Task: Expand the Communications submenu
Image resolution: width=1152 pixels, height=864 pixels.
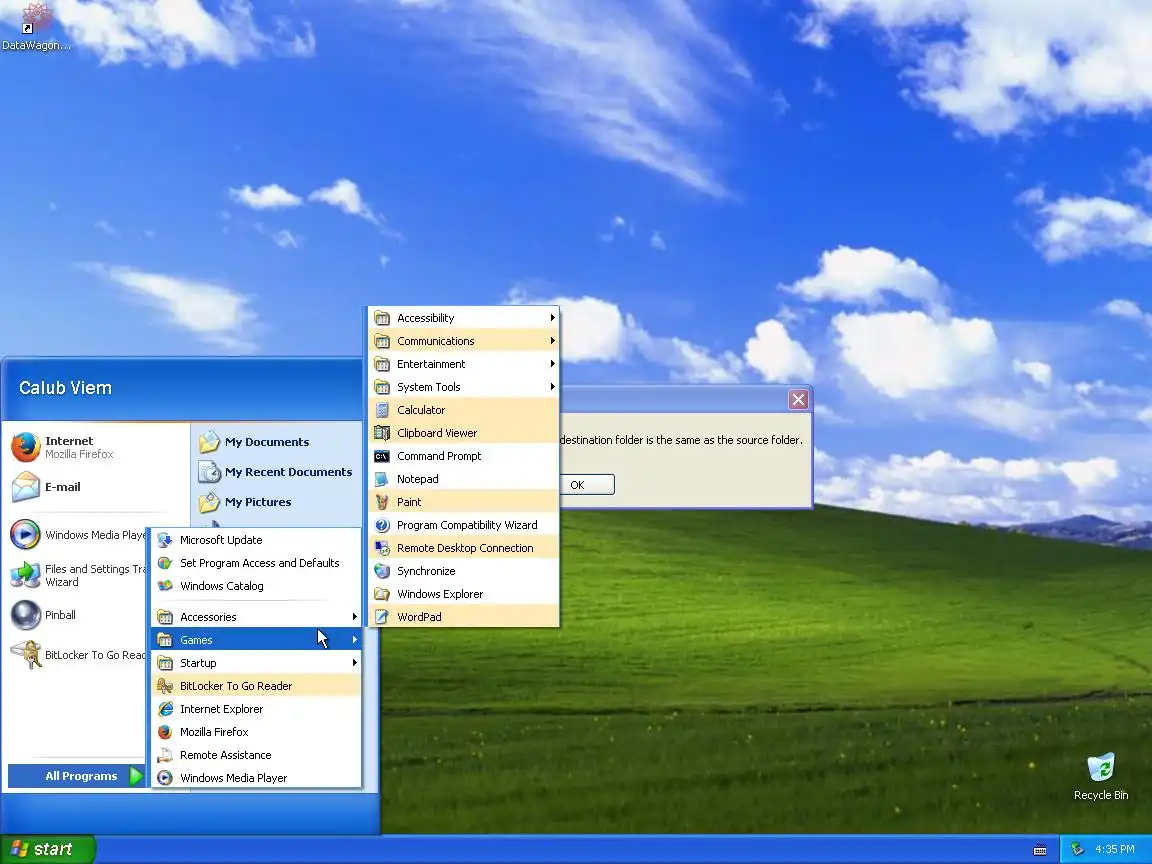Action: tap(464, 341)
